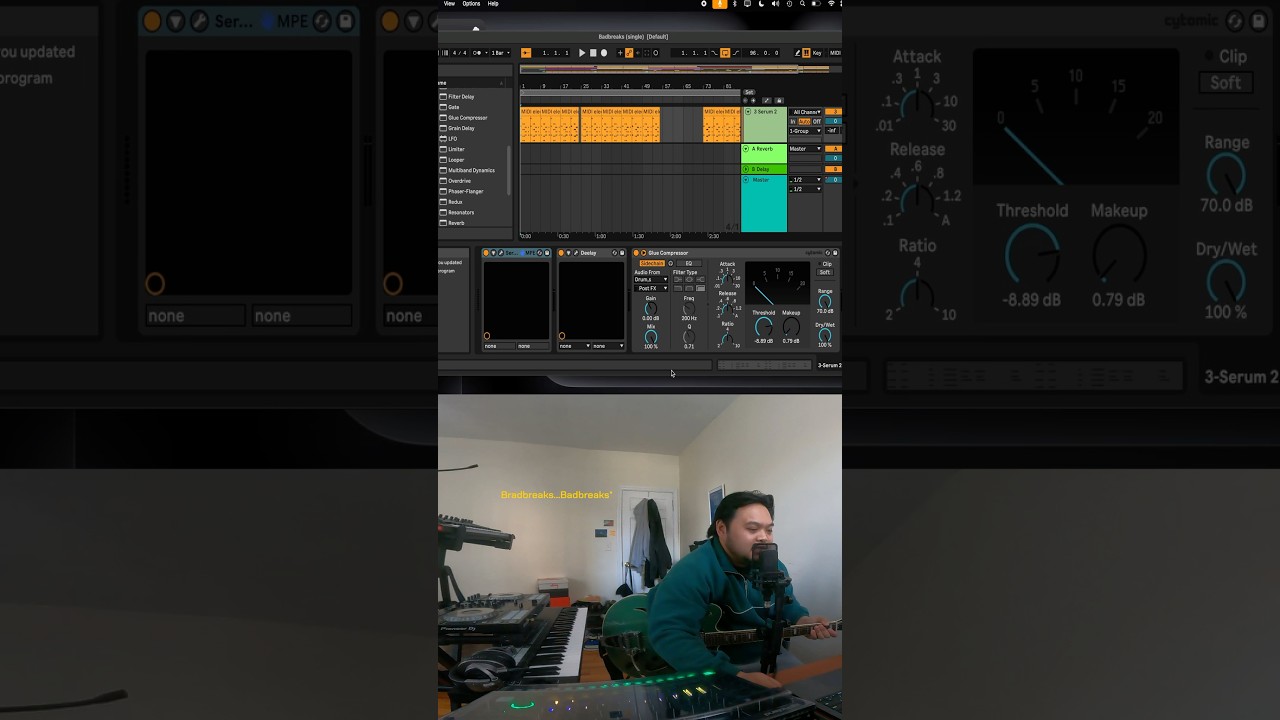1280x720 pixels.
Task: Set Serum 2 monitor to In
Action: 793,121
